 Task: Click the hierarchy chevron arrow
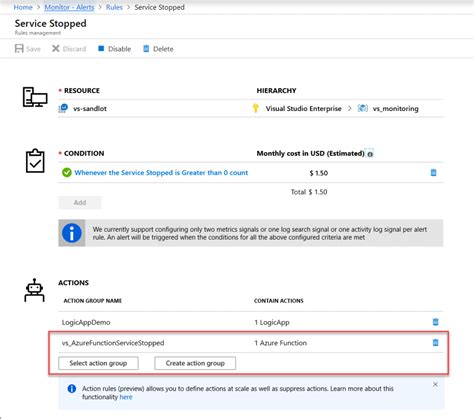349,108
